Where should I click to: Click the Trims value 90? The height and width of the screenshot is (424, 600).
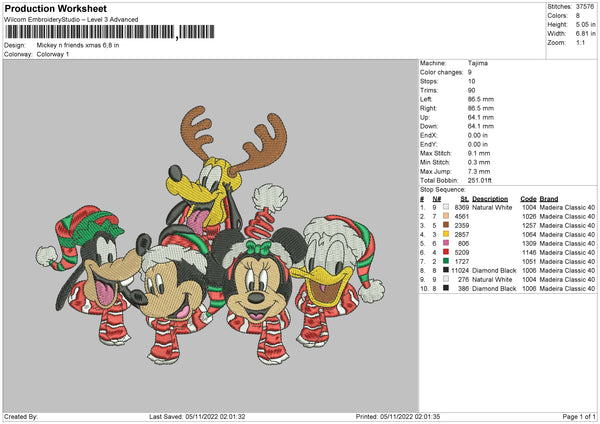coord(471,90)
